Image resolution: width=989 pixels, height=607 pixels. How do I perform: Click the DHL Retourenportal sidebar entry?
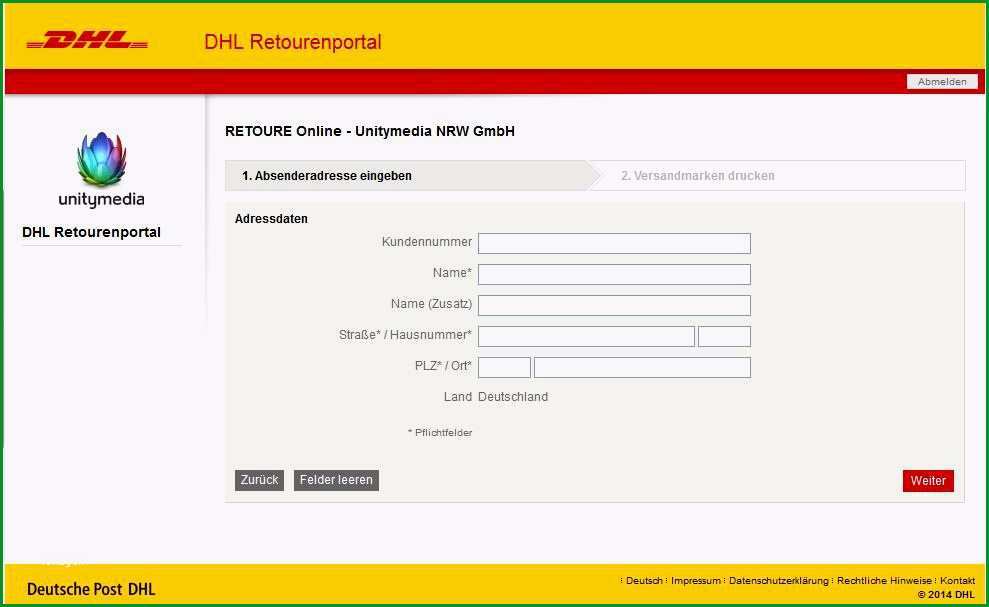point(91,232)
